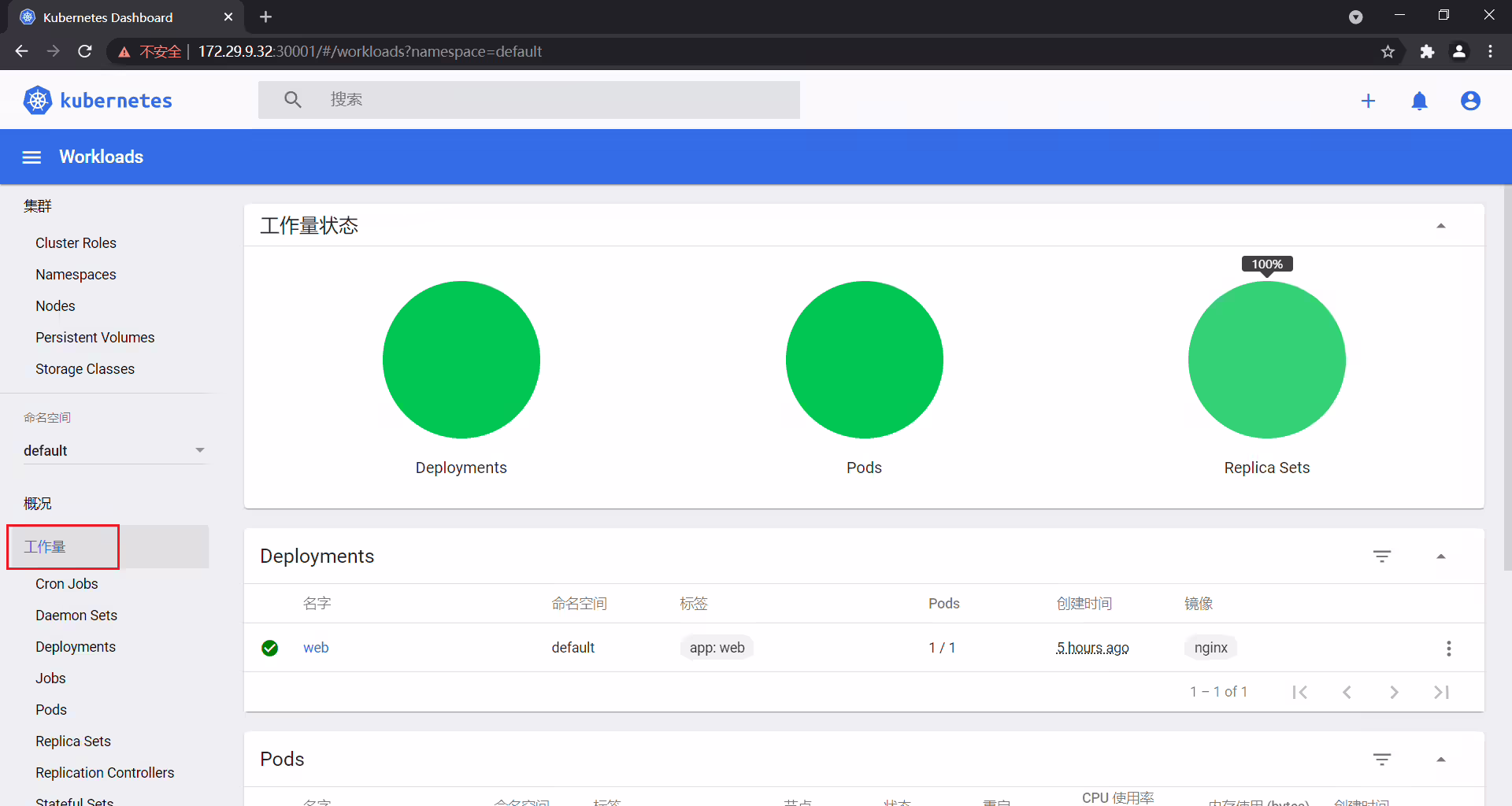Screen dimensions: 1512x806
Task: Create new resource with plus icon
Action: tap(1369, 101)
